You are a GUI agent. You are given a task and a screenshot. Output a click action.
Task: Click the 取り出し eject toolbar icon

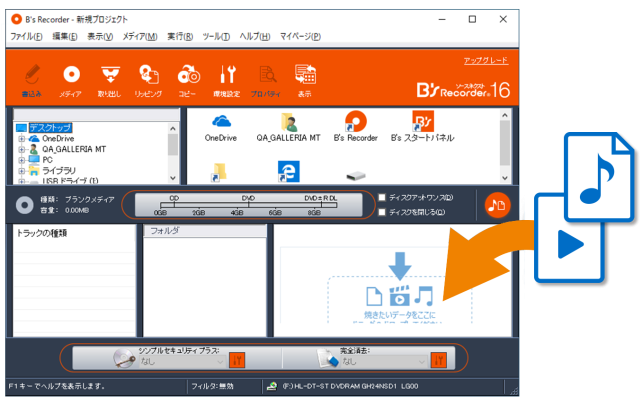click(110, 81)
